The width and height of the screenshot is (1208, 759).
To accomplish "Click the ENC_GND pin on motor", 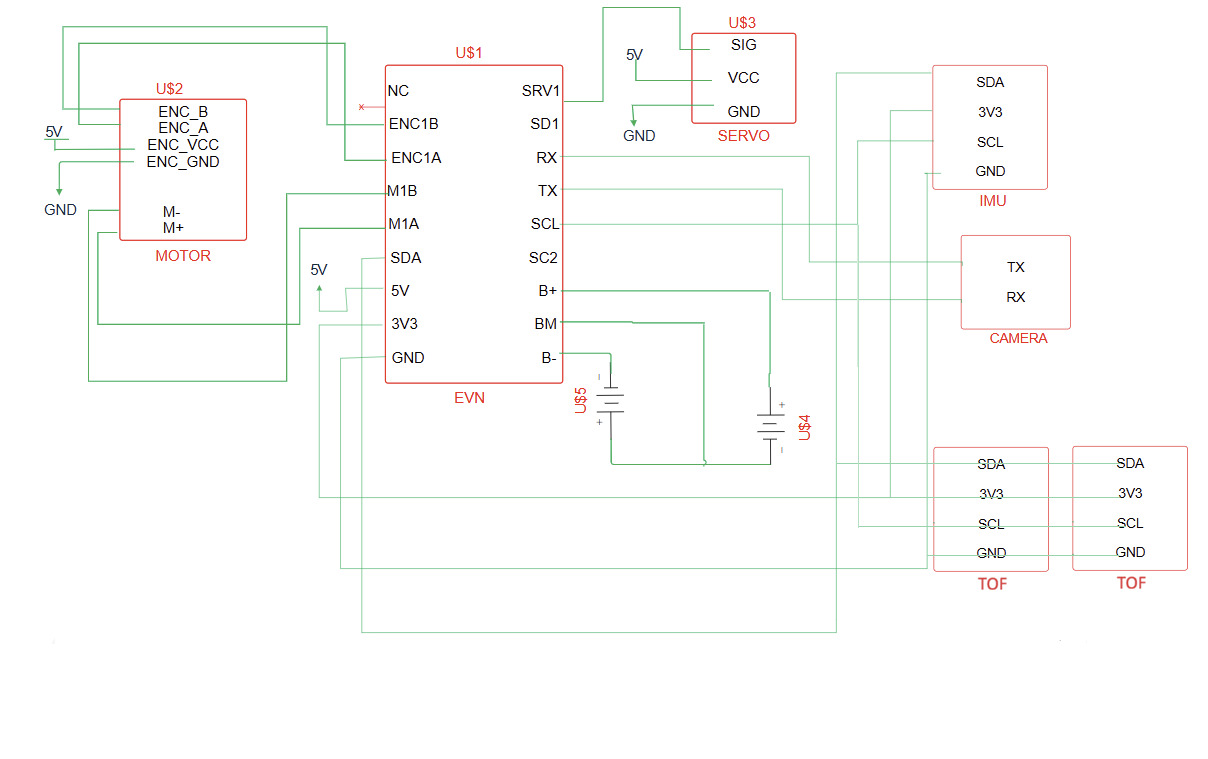I will pyautogui.click(x=183, y=161).
